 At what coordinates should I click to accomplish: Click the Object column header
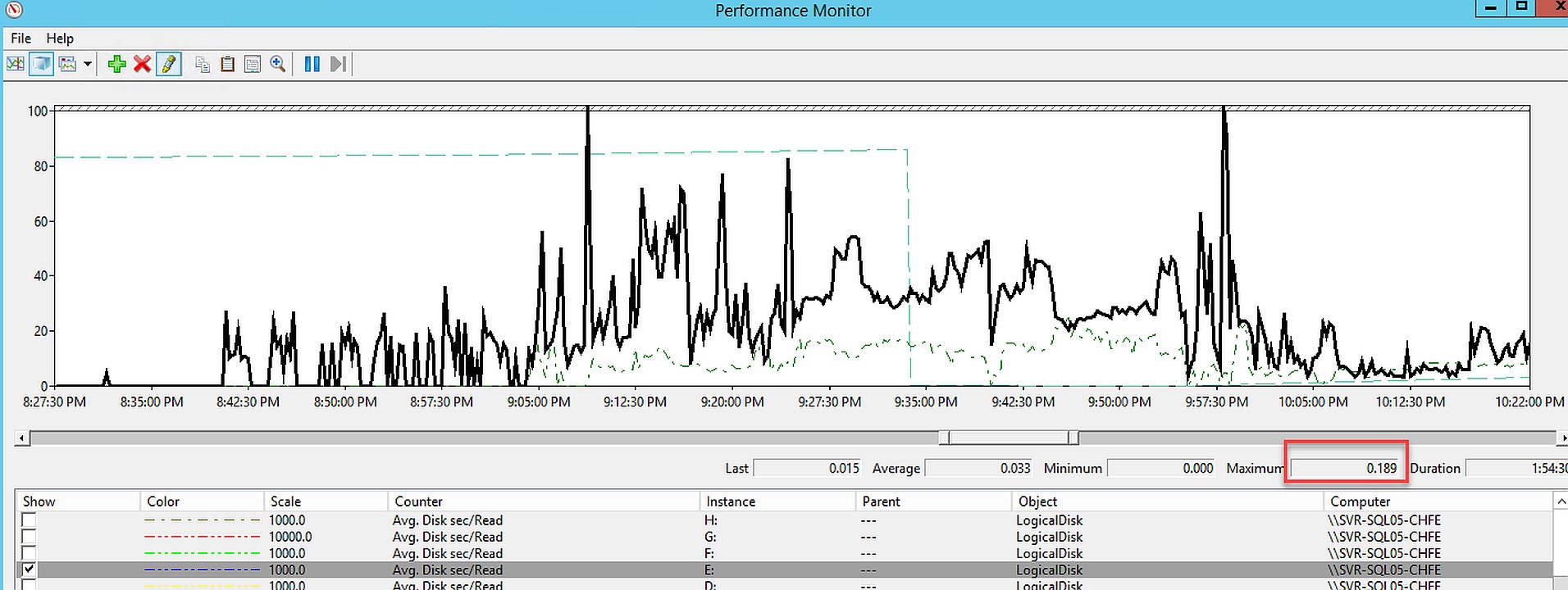point(1167,501)
